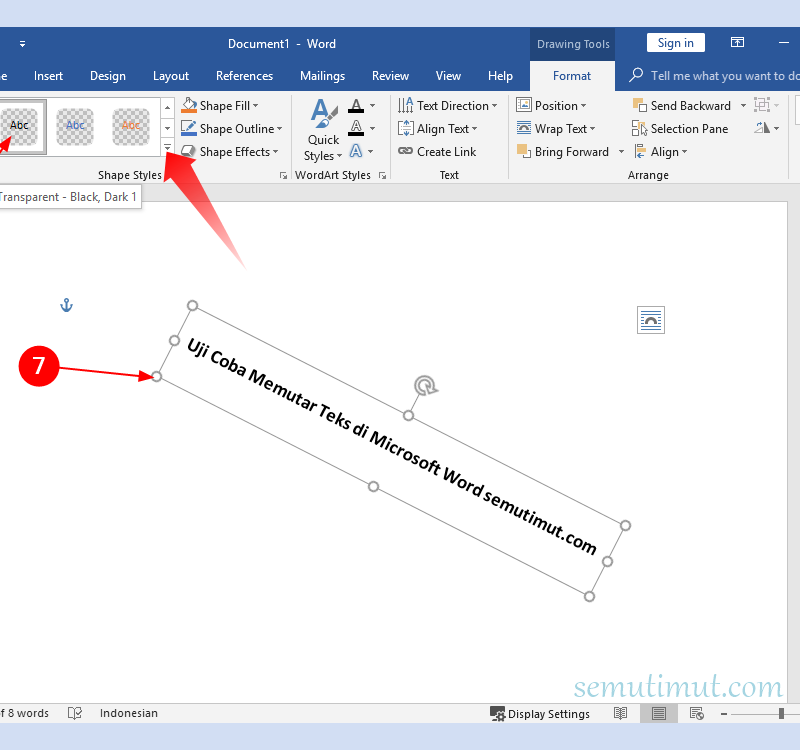Screen dimensions: 800x750
Task: Expand the Bring Forward dropdown arrow
Action: [x=621, y=152]
